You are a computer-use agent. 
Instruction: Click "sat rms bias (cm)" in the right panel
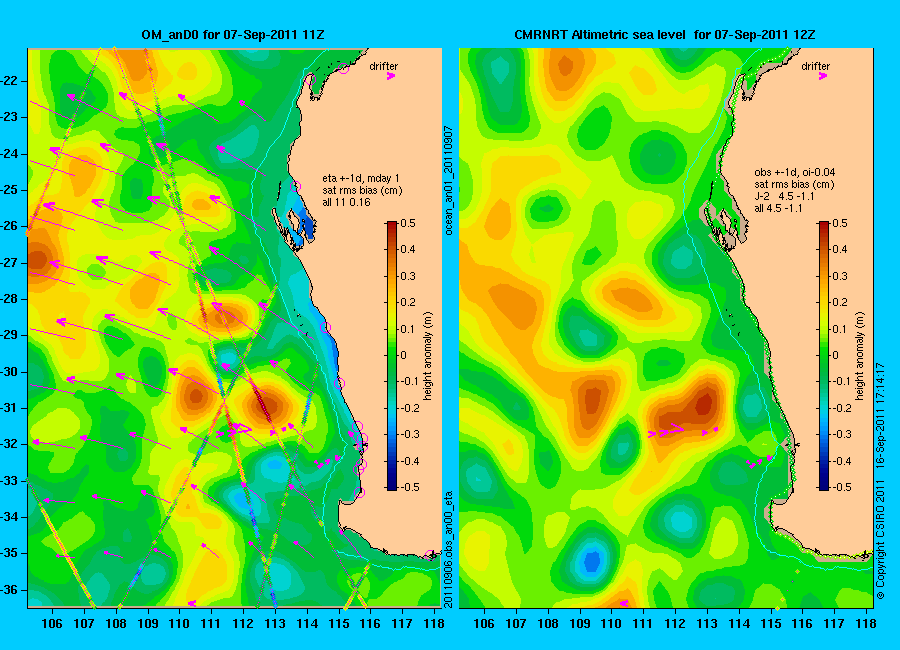click(x=794, y=184)
